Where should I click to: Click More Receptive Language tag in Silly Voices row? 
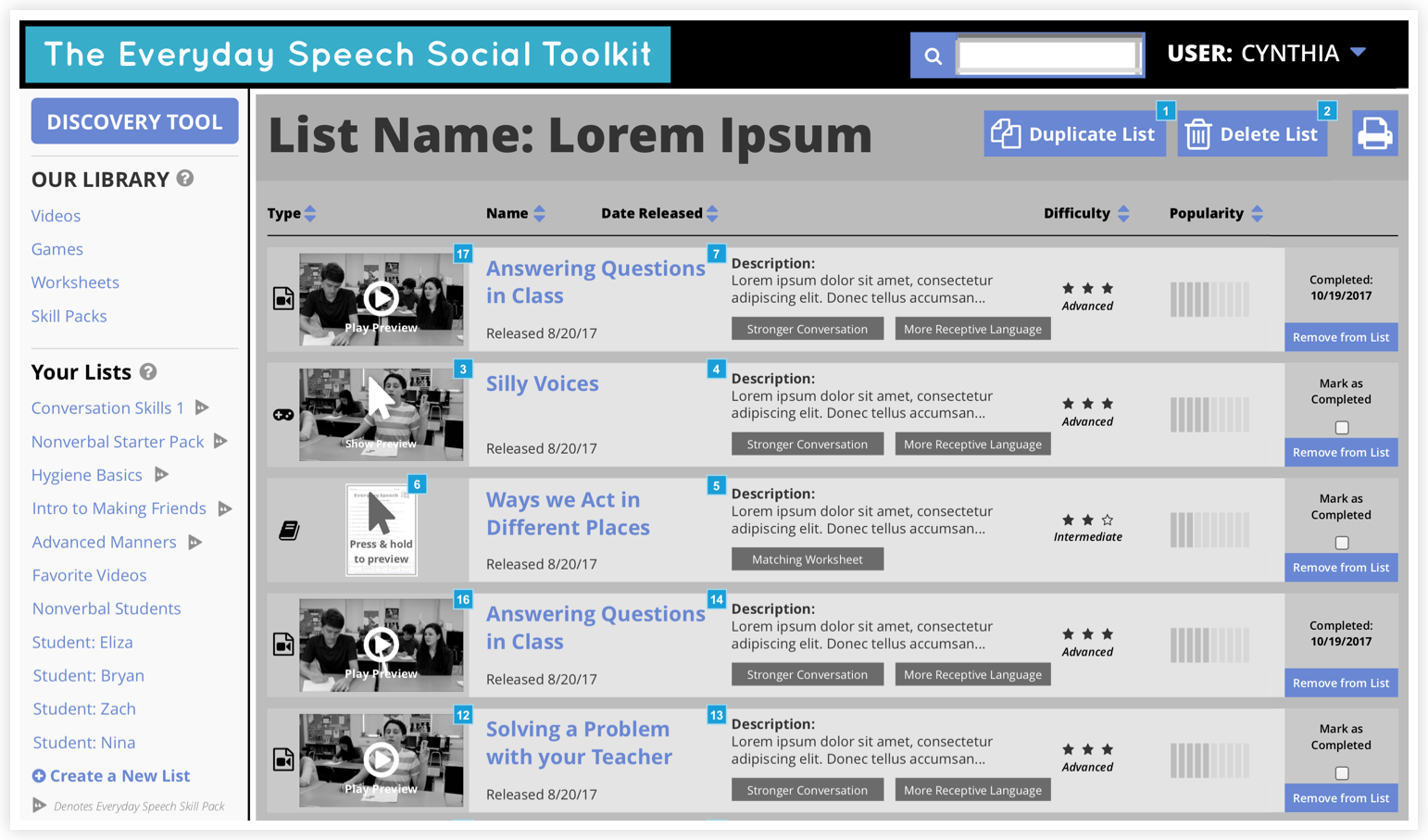click(x=972, y=444)
